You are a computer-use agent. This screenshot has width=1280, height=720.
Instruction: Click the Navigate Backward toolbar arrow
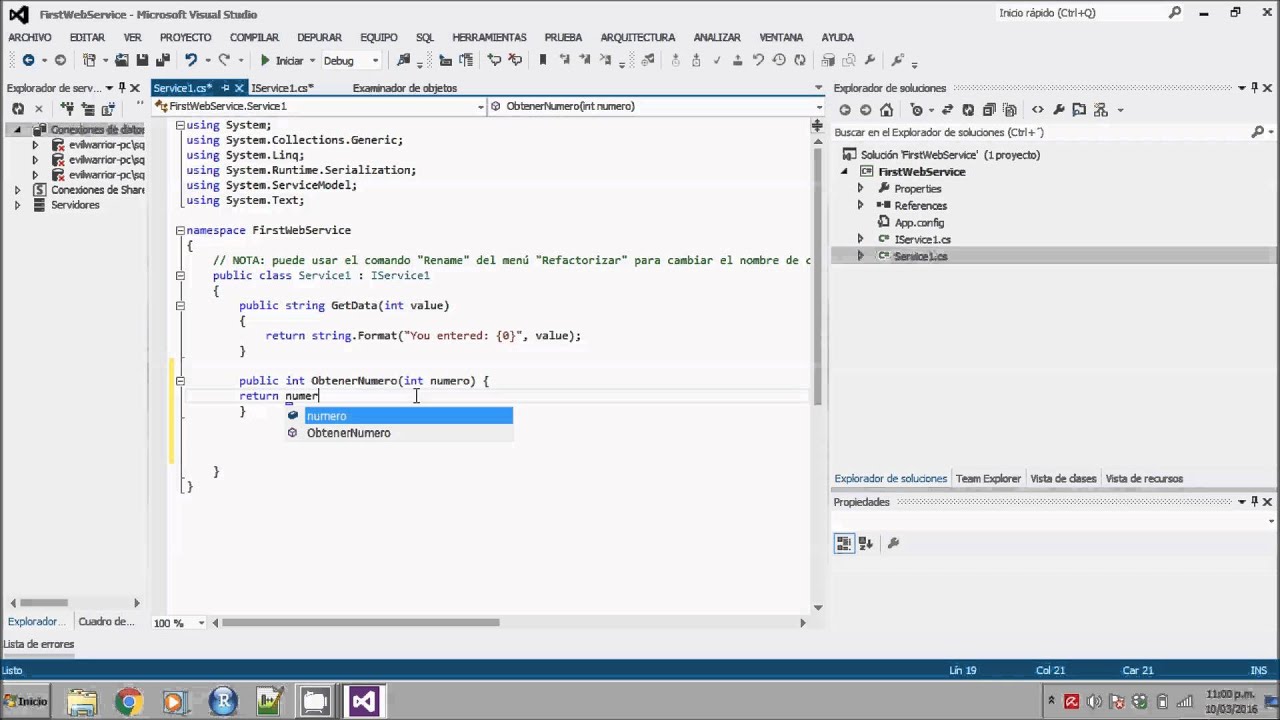click(28, 60)
